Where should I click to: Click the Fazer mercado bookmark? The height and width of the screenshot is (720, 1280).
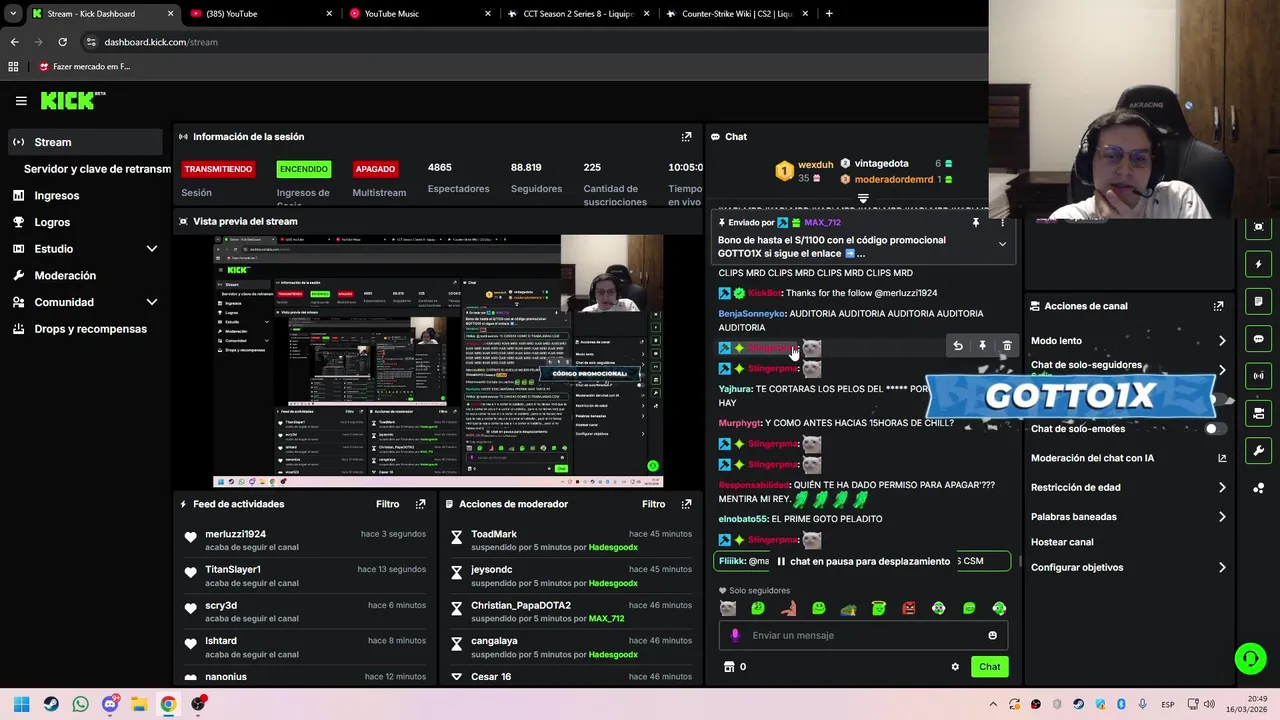(x=84, y=67)
